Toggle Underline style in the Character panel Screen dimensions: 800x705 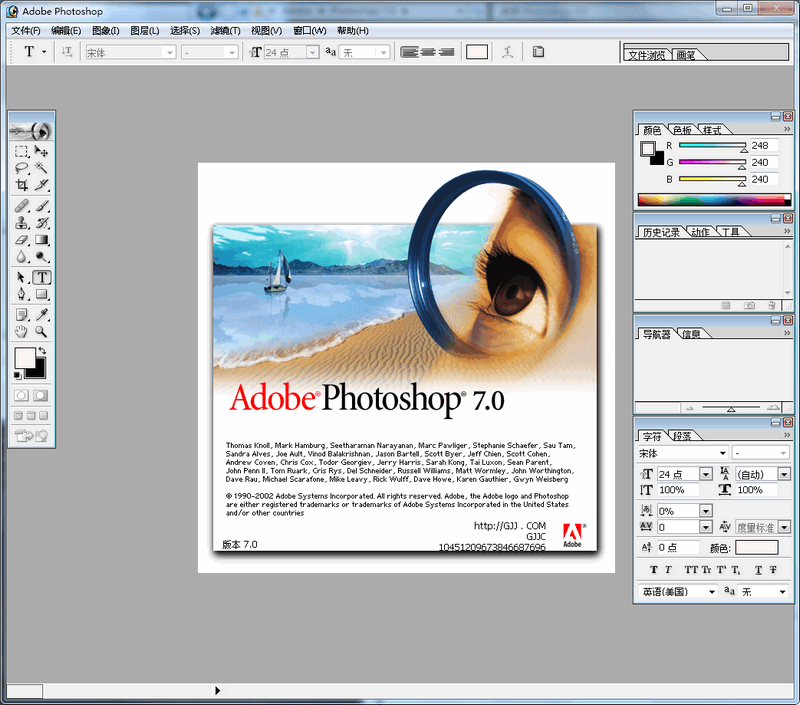point(759,569)
